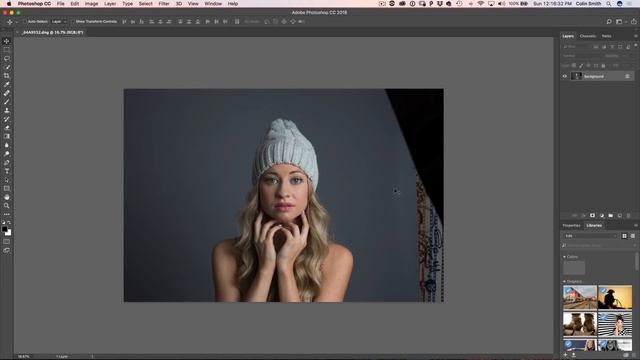Open the Edit Toolbar three-dots button
This screenshot has height=360, width=640.
pyautogui.click(x=7, y=214)
